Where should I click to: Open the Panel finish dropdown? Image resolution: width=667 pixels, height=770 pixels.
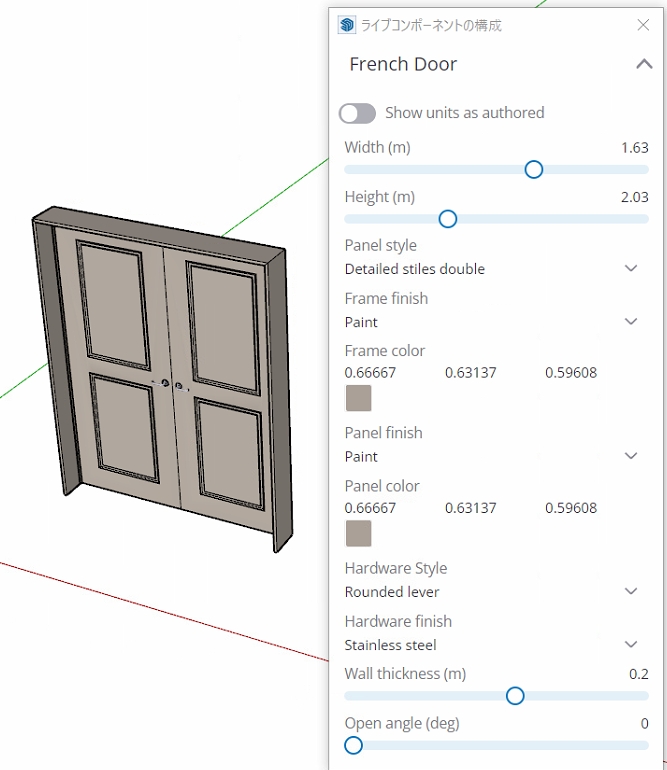click(x=630, y=456)
